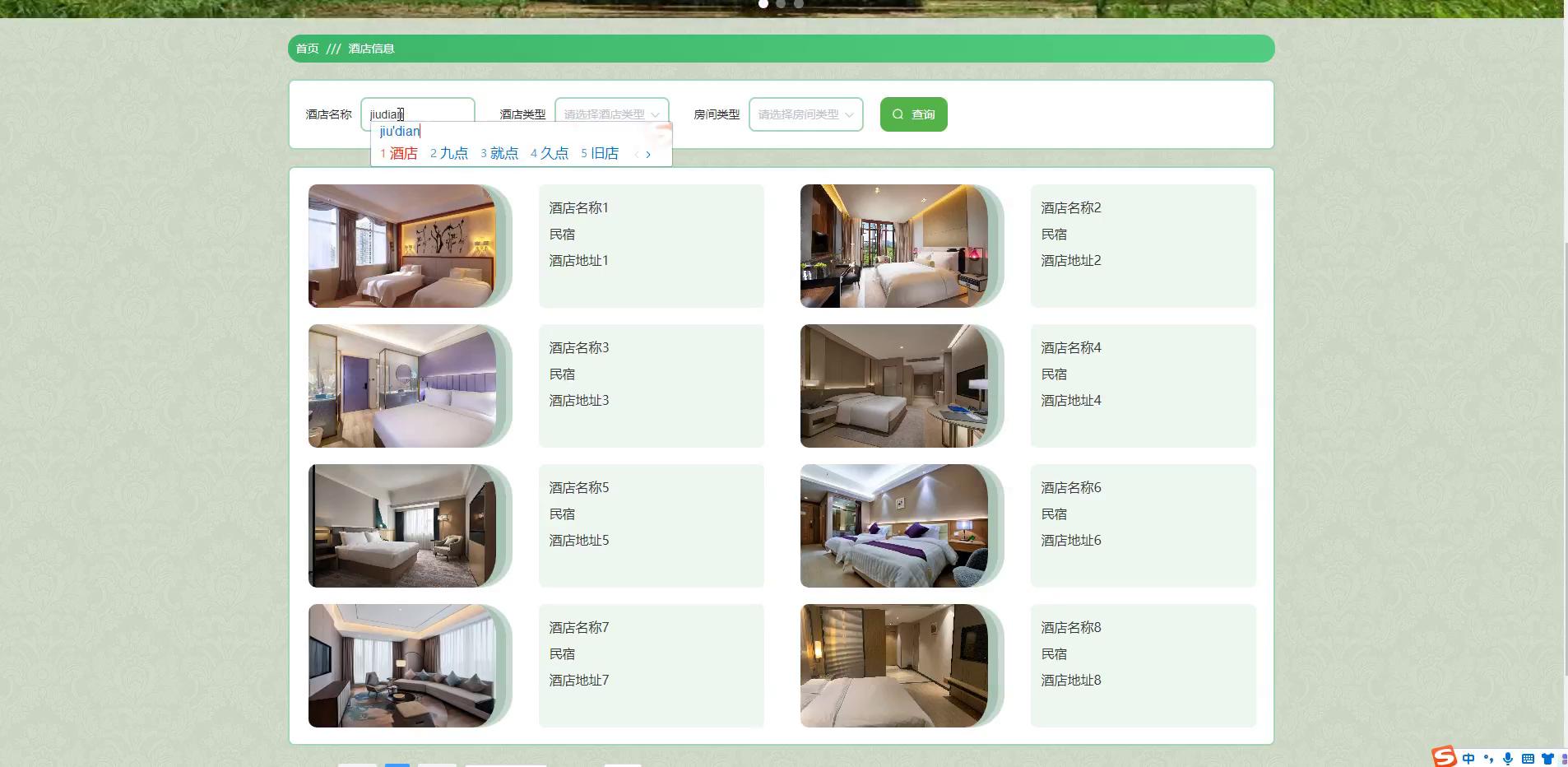Viewport: 1568px width, 767px height.
Task: Open photo of 酒店名称7 room
Action: (402, 666)
